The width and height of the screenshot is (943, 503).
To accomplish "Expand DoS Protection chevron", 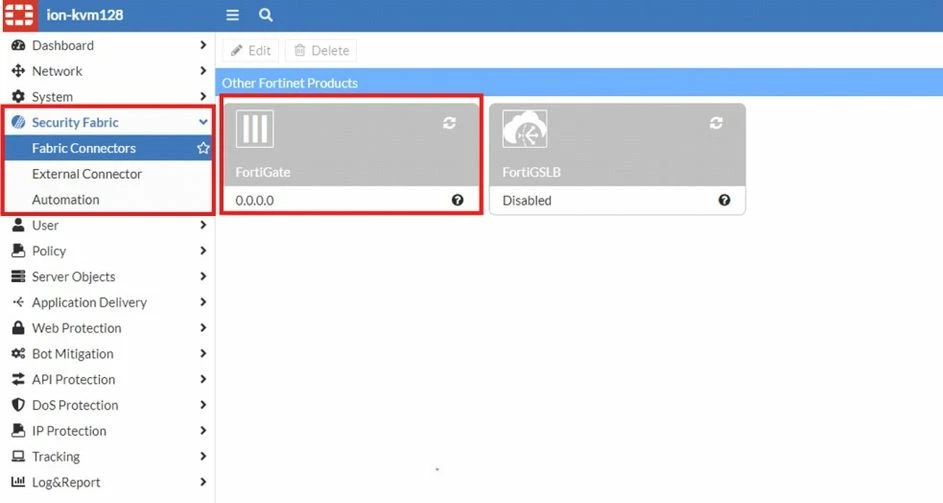I will point(203,405).
